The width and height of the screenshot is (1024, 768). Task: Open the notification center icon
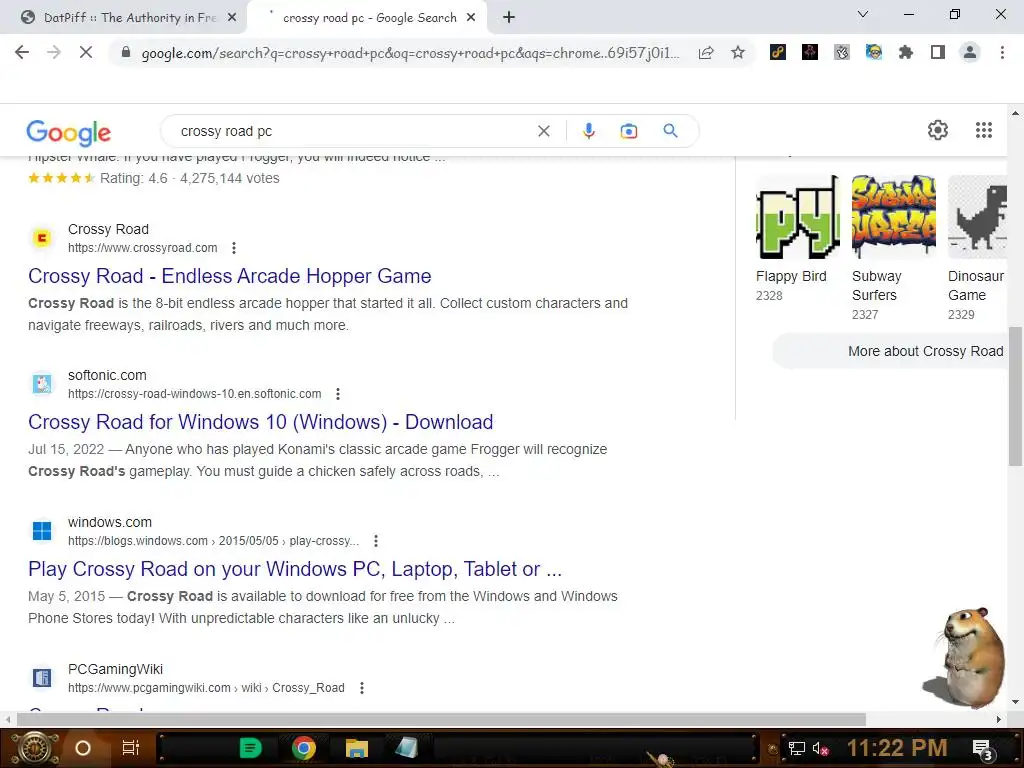click(982, 749)
